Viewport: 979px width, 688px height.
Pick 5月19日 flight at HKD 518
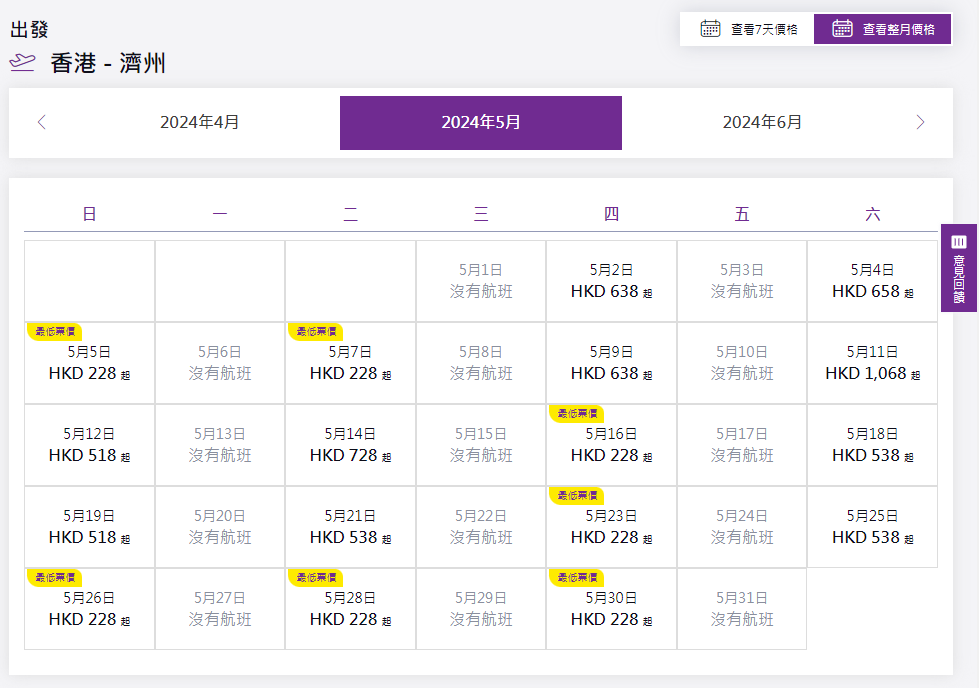click(x=89, y=528)
